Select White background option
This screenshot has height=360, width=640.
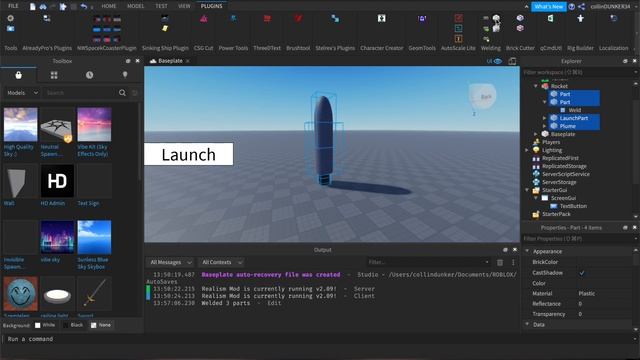(x=45, y=325)
